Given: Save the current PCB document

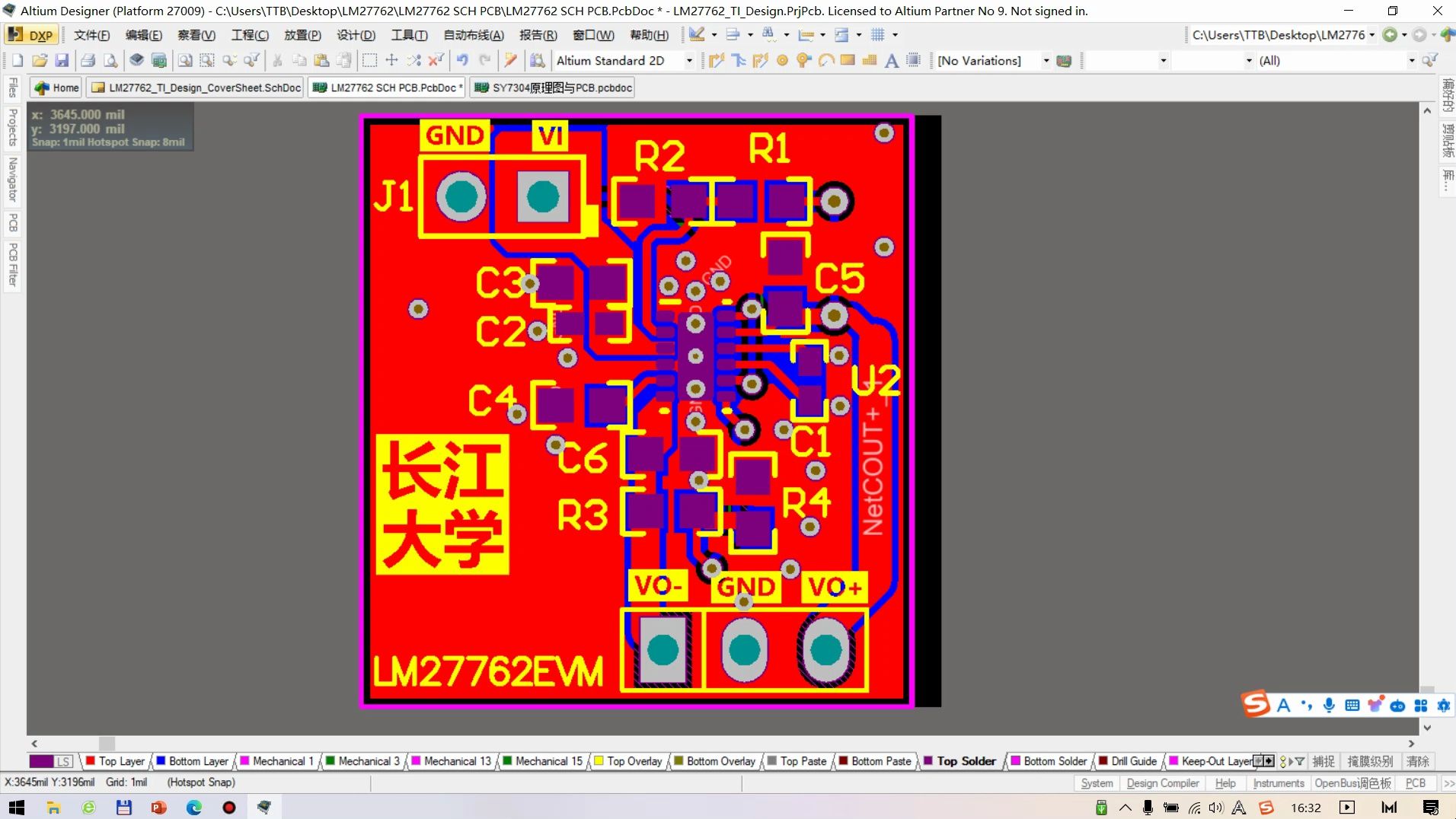Looking at the screenshot, I should [x=62, y=61].
